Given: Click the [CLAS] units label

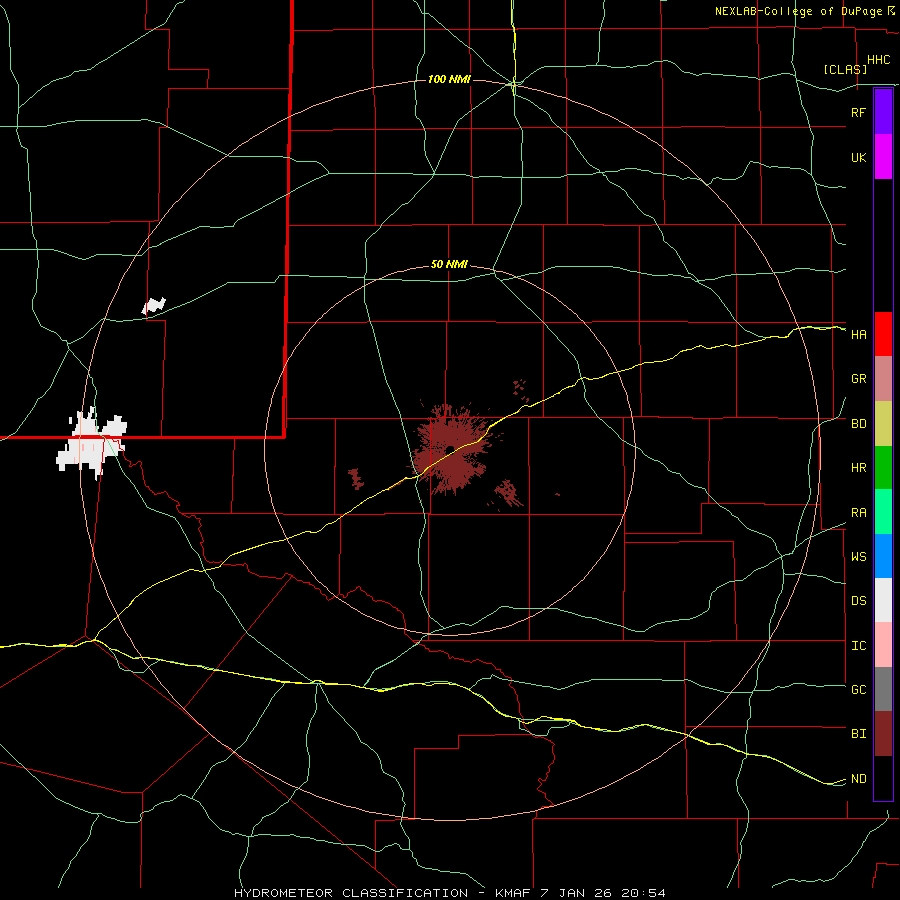Looking at the screenshot, I should [845, 69].
